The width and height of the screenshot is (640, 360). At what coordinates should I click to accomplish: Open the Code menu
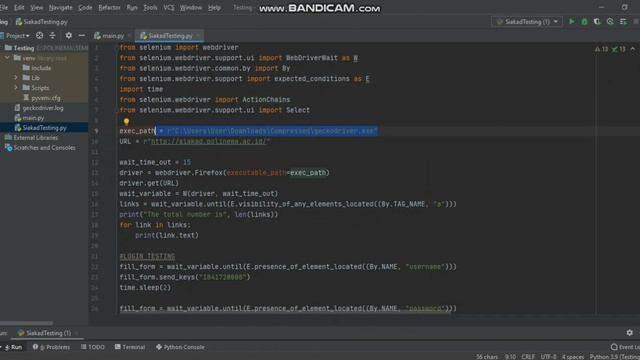click(x=85, y=7)
